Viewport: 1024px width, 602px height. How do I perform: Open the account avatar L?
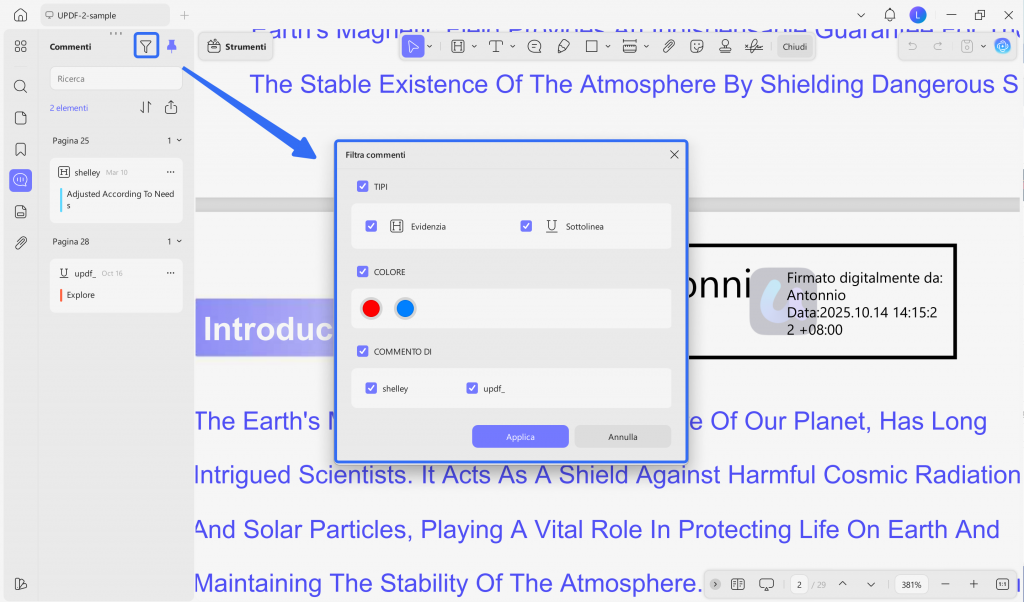(918, 14)
